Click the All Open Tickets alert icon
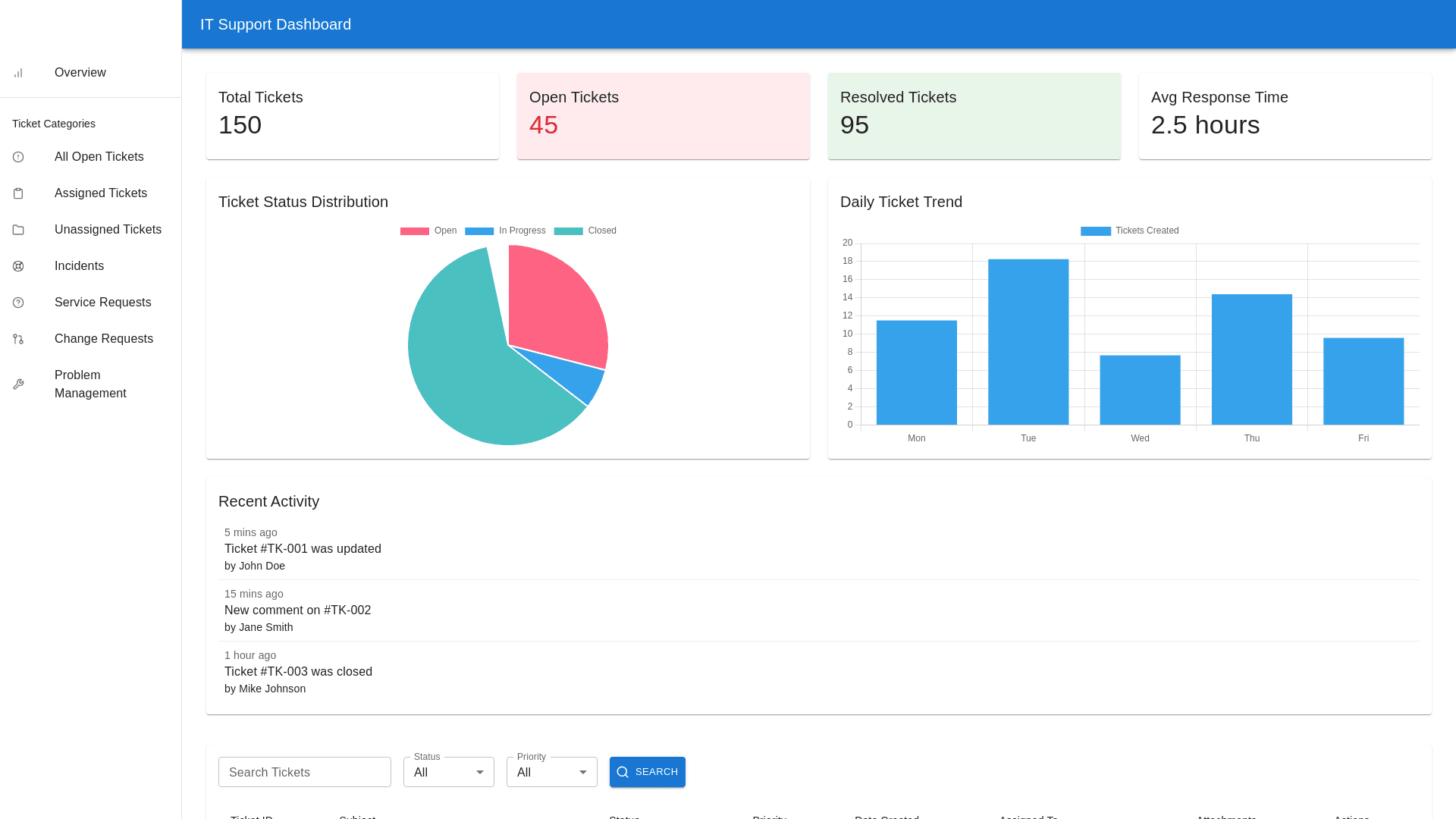1456x819 pixels. (x=18, y=157)
